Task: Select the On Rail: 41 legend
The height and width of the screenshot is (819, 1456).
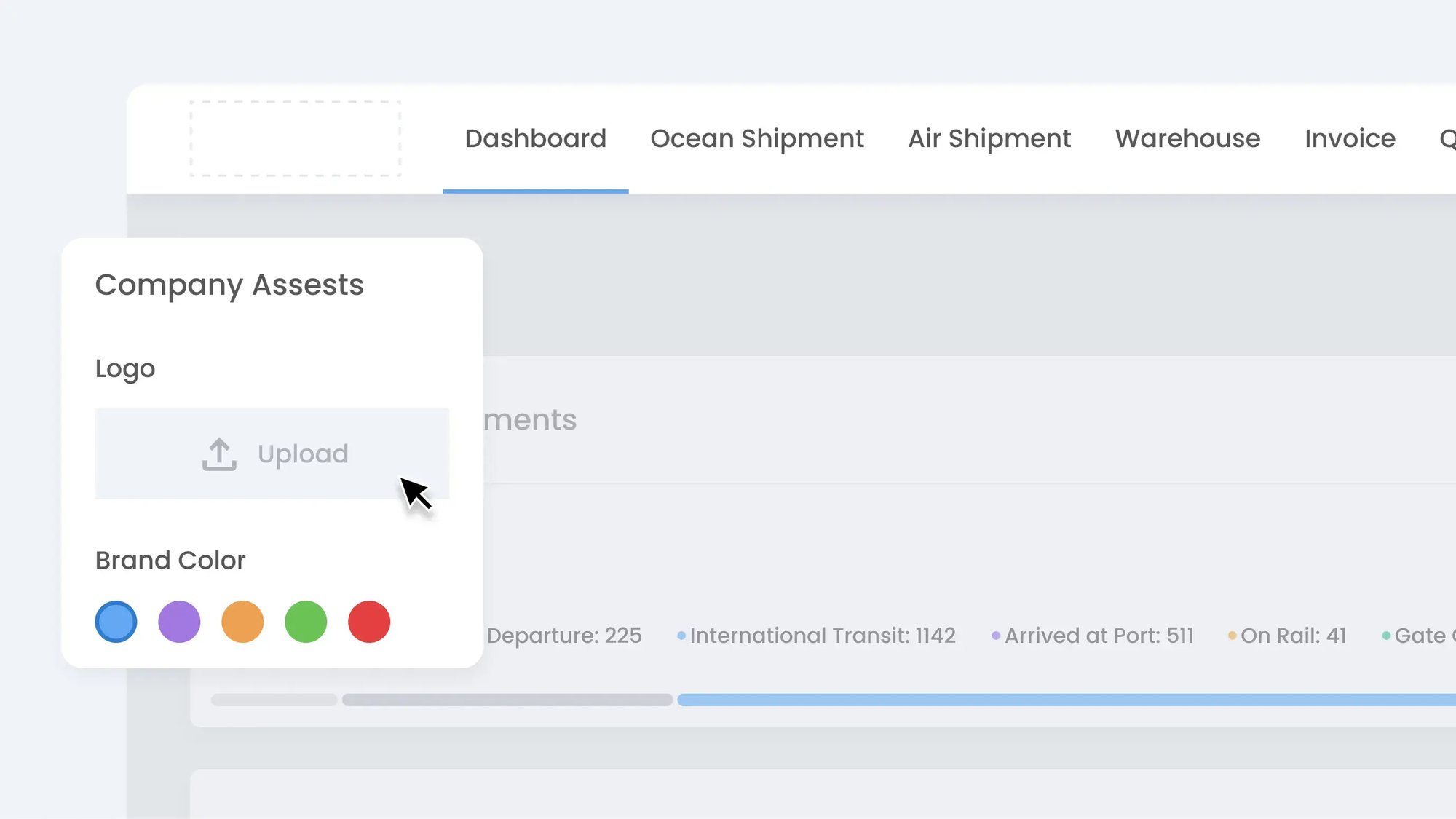Action: click(x=1293, y=636)
